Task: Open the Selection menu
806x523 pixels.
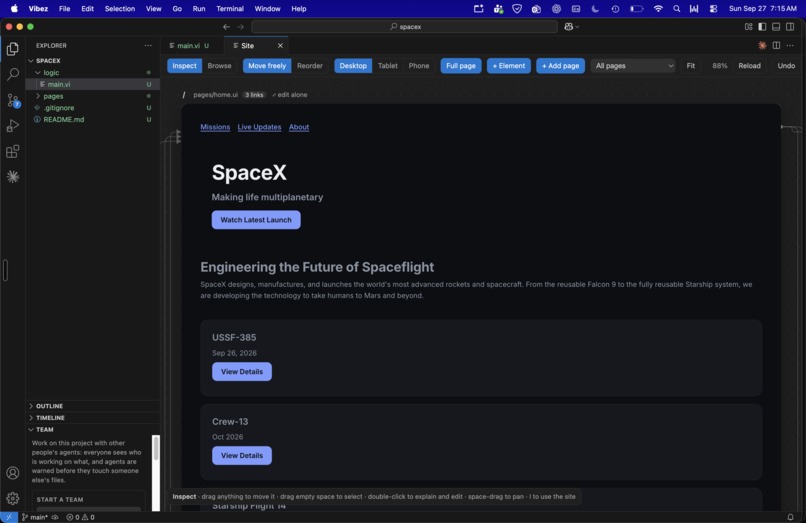Action: click(120, 9)
